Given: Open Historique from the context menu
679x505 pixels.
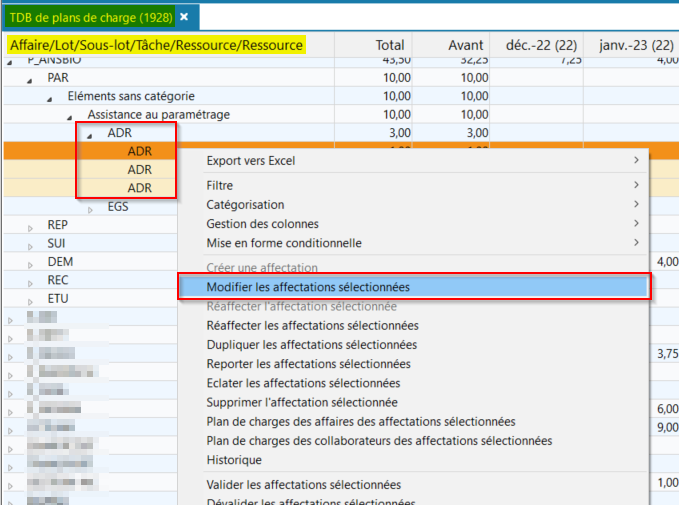Looking at the screenshot, I should [x=413, y=460].
